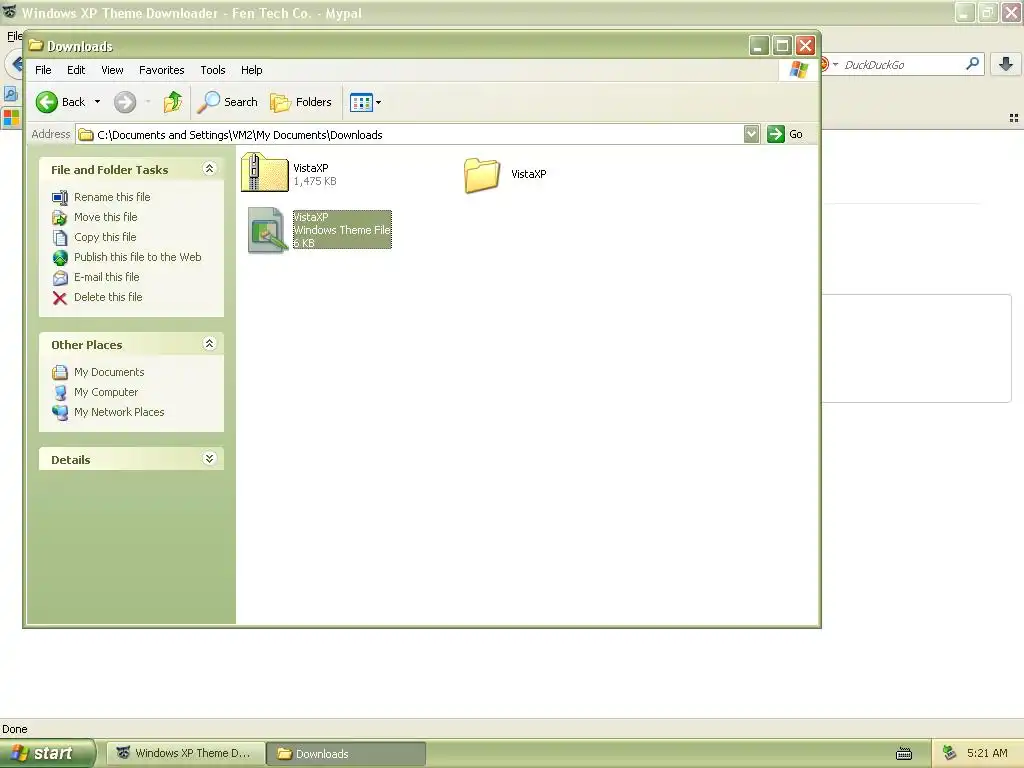Click the '1,475 KB' size text
Viewport: 1024px width, 768px height.
[x=315, y=182]
